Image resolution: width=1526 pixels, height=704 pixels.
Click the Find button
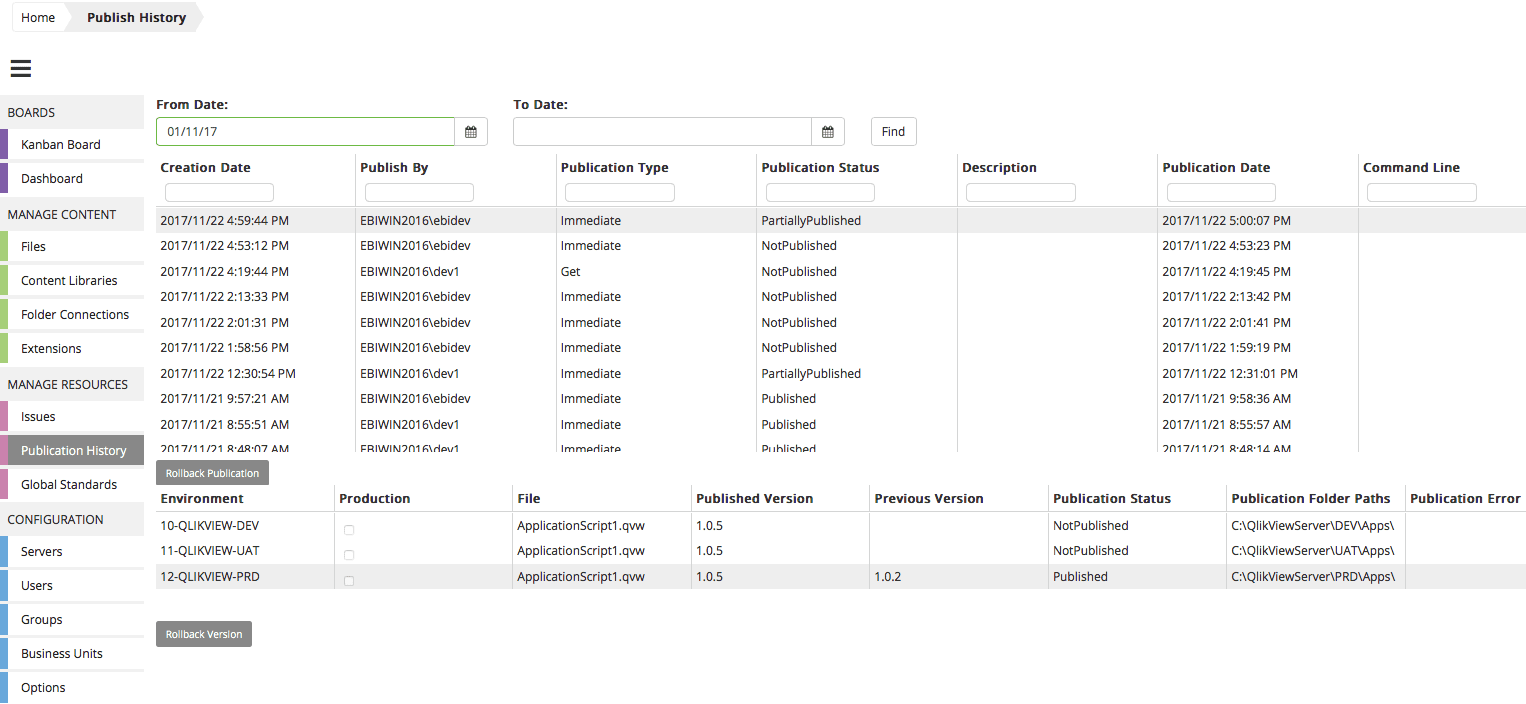[x=893, y=132]
